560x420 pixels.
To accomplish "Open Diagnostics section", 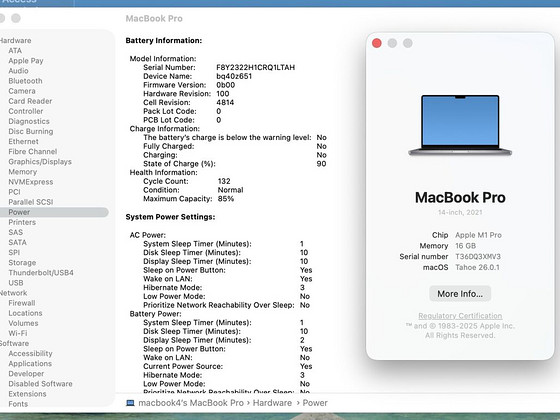I will 29,121.
